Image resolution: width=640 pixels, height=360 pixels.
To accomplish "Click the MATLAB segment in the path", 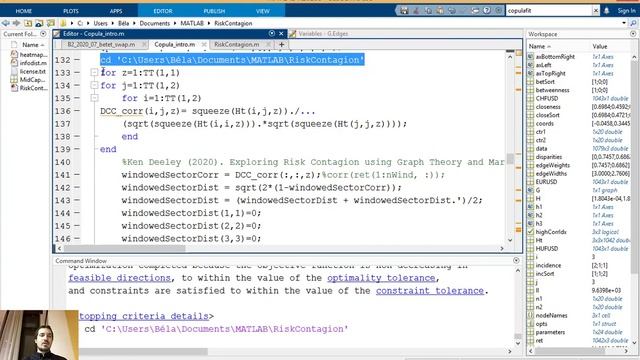I will [x=192, y=23].
